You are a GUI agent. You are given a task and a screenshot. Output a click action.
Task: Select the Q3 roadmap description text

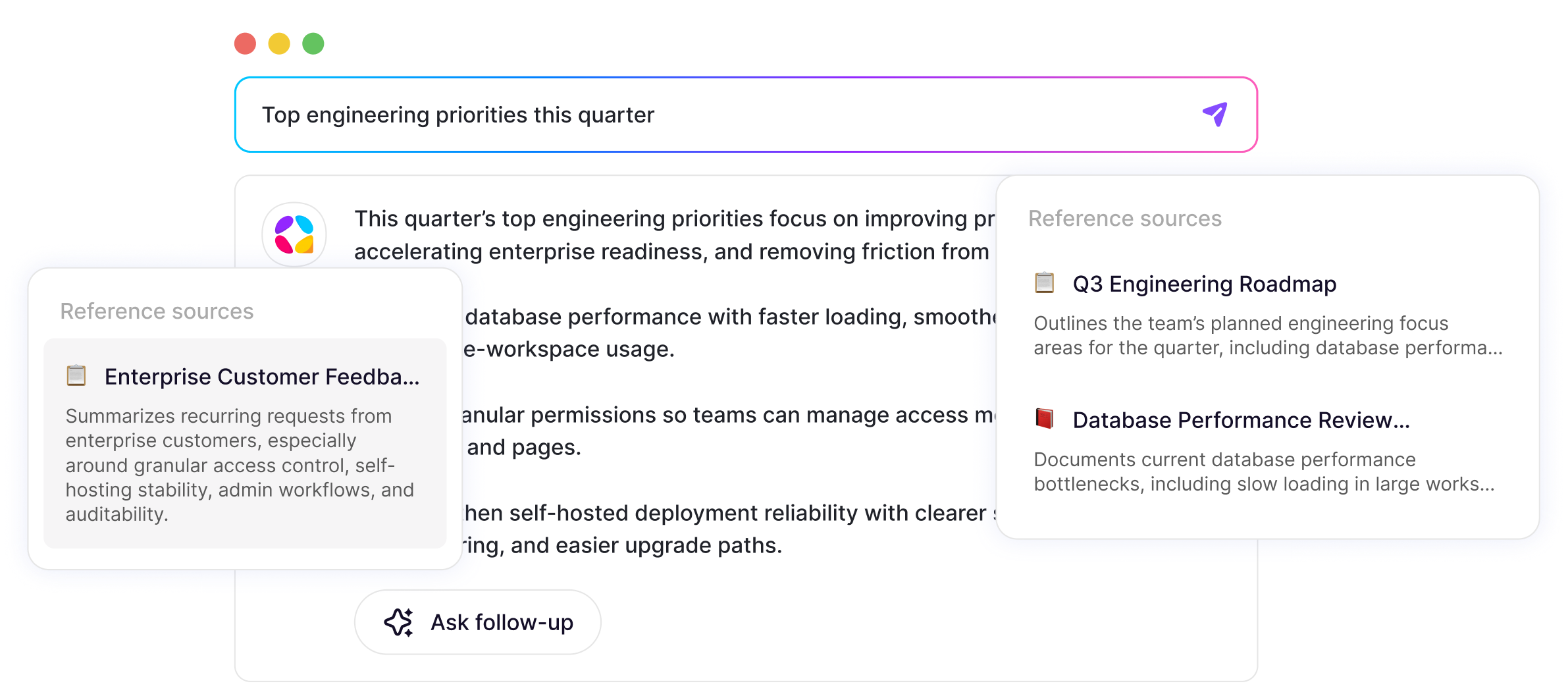click(x=1268, y=336)
